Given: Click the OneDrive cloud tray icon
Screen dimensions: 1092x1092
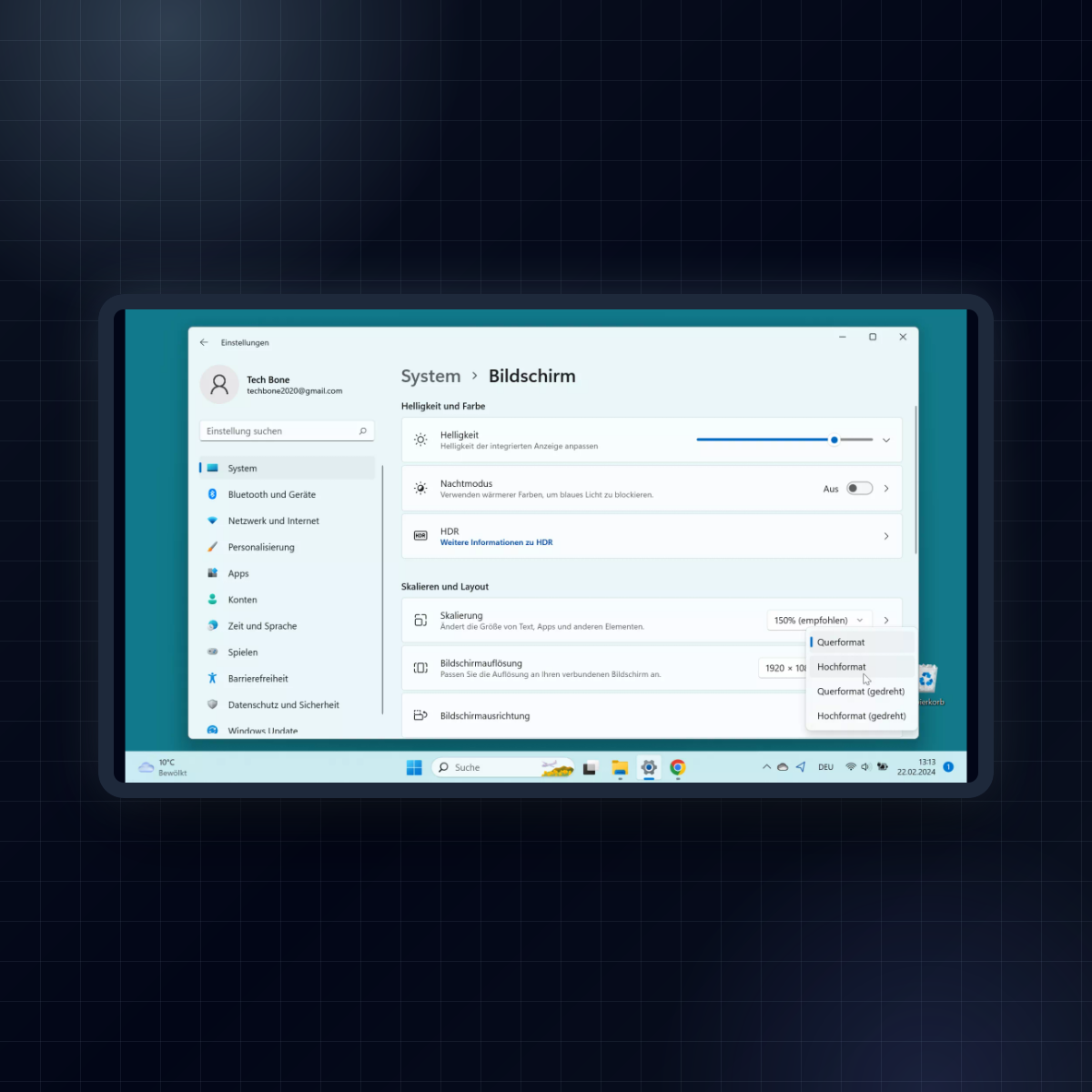Looking at the screenshot, I should click(783, 767).
